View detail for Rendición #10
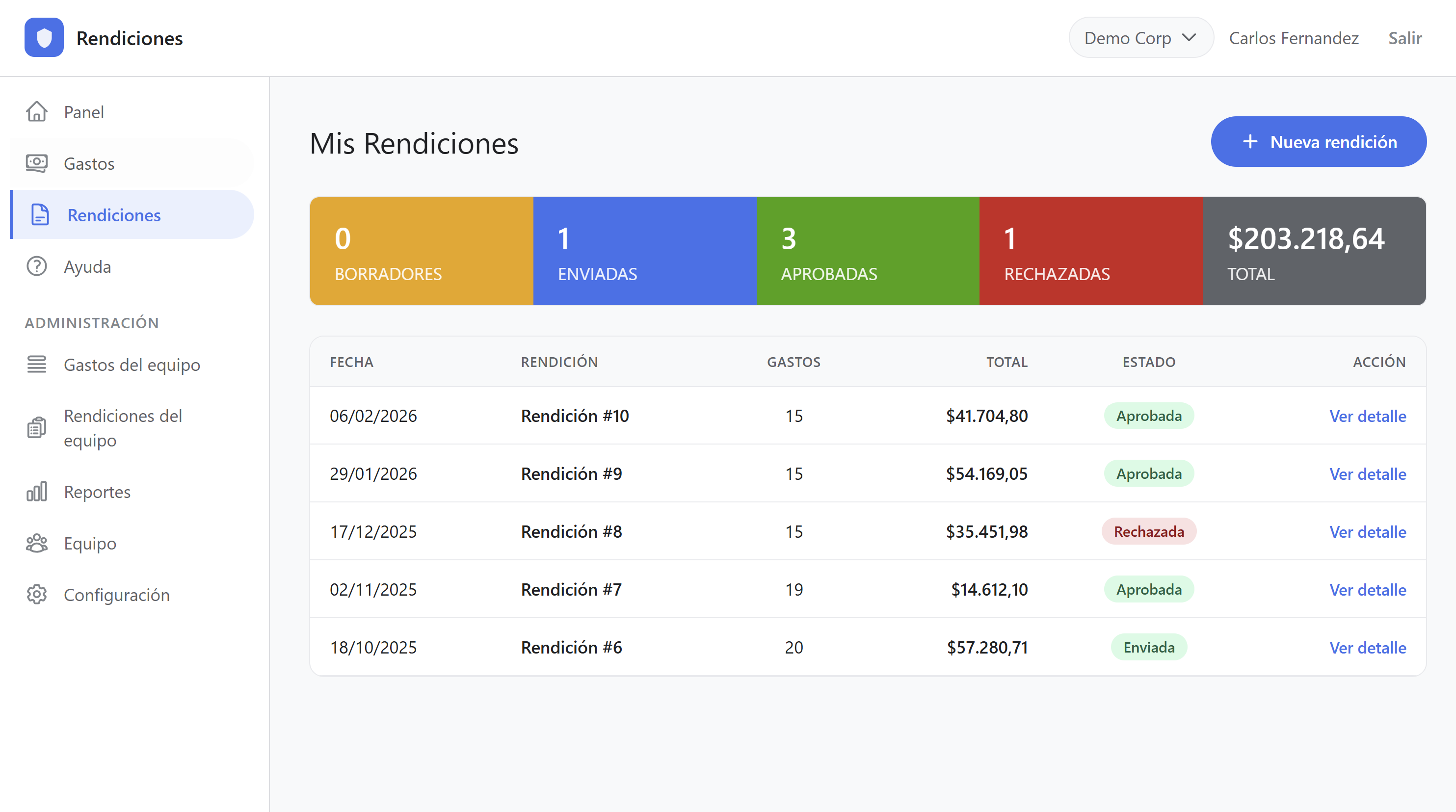Viewport: 1456px width, 812px height. click(x=1368, y=416)
